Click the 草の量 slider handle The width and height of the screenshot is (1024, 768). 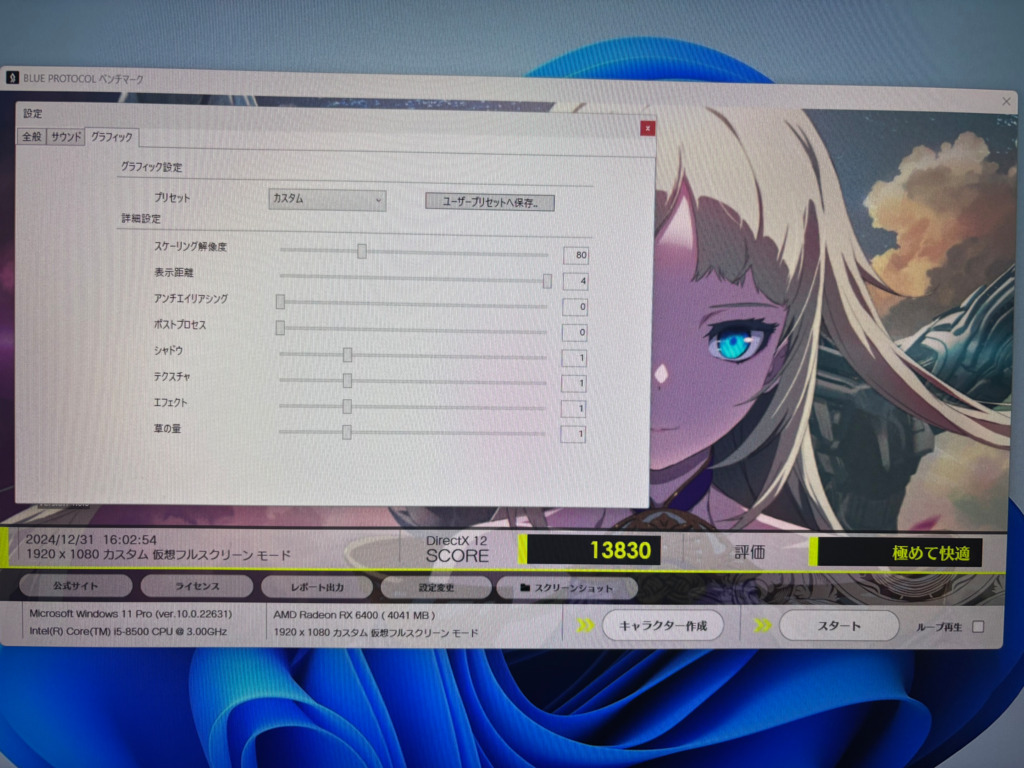[347, 432]
